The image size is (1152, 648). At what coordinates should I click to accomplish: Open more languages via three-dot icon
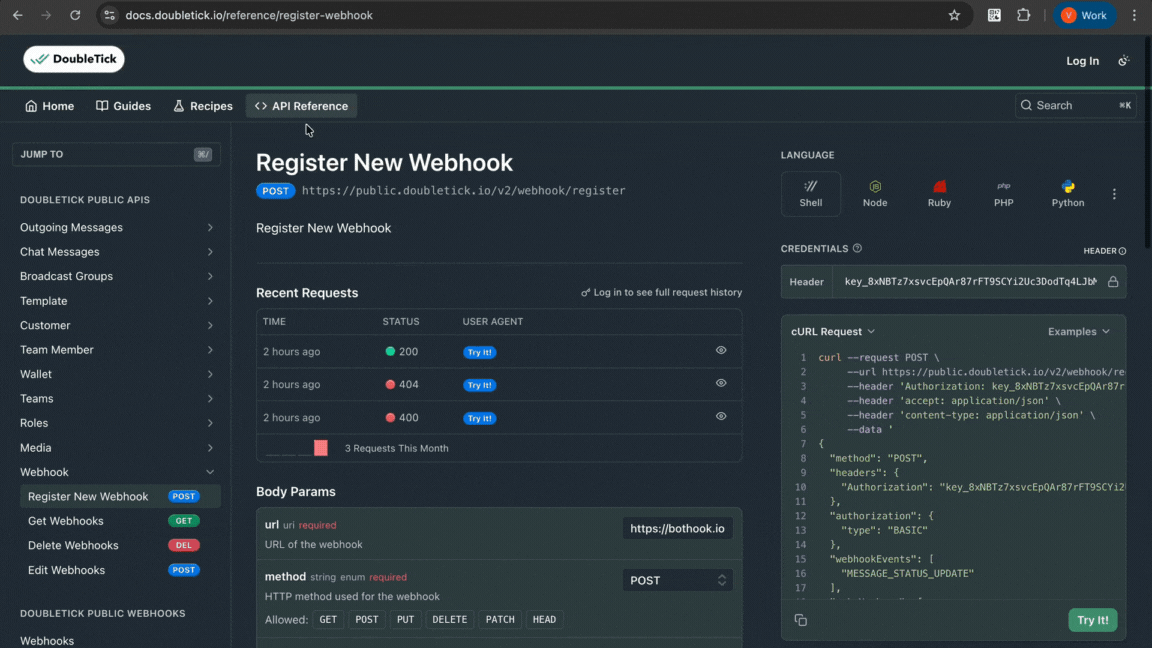(1114, 194)
